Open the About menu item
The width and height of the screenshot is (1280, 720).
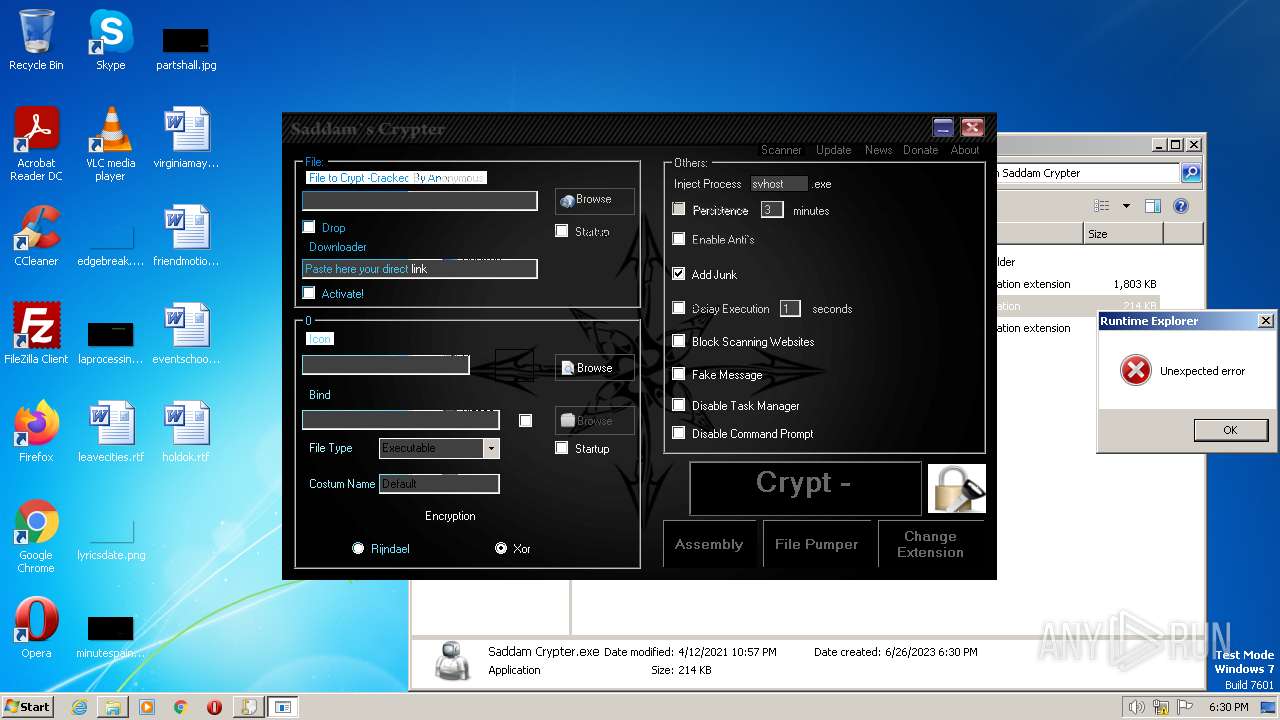click(964, 150)
